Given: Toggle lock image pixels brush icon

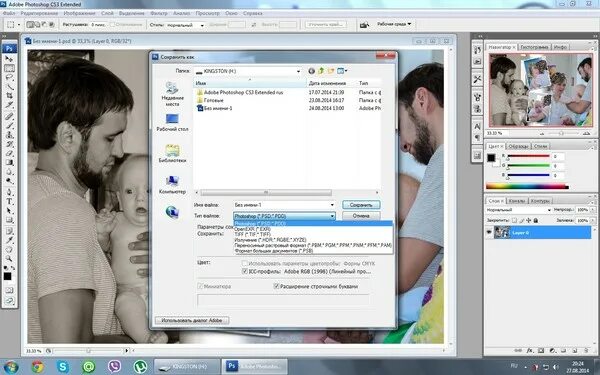Looking at the screenshot, I should click(522, 220).
